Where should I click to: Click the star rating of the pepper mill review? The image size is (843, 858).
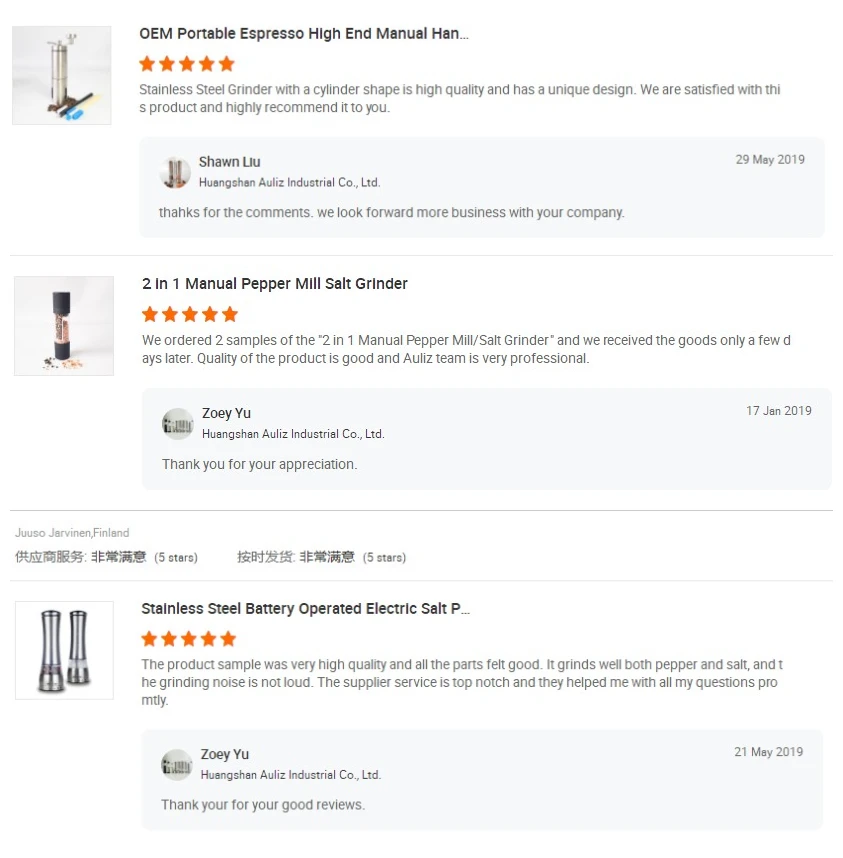(190, 314)
